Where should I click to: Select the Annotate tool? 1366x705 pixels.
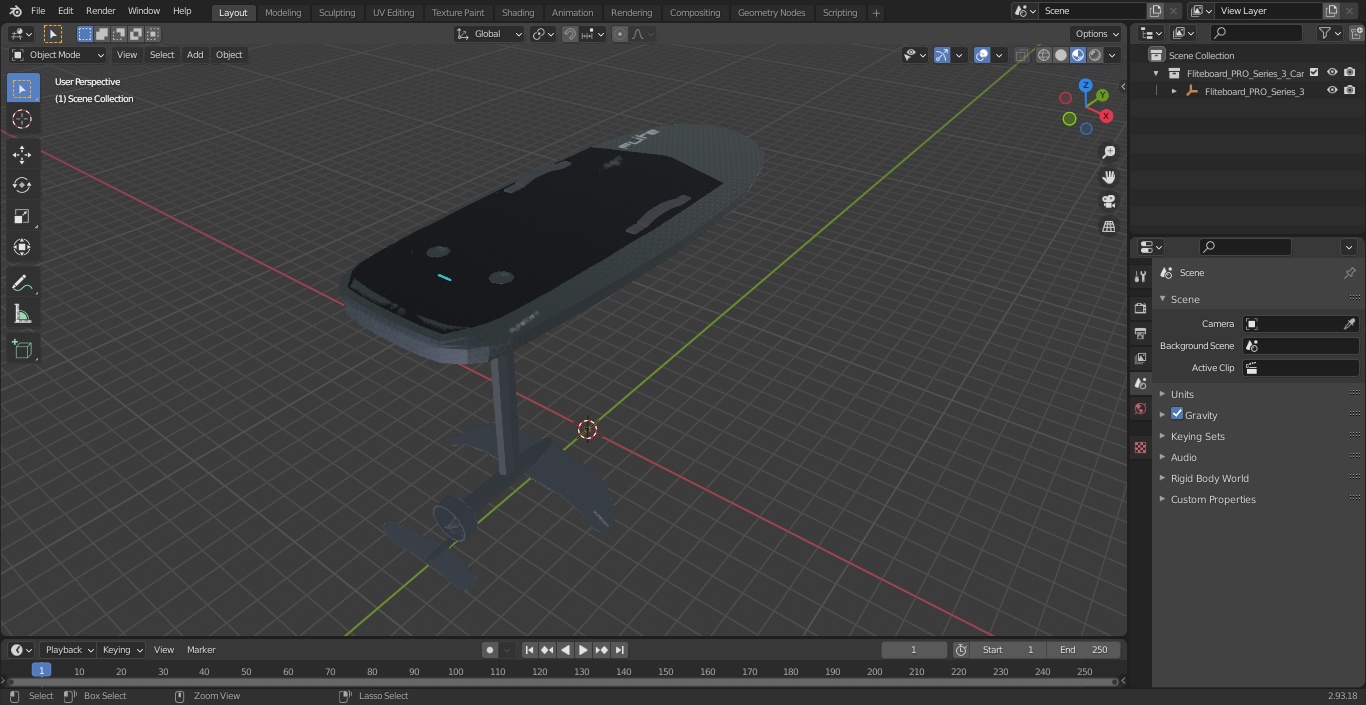pos(22,284)
